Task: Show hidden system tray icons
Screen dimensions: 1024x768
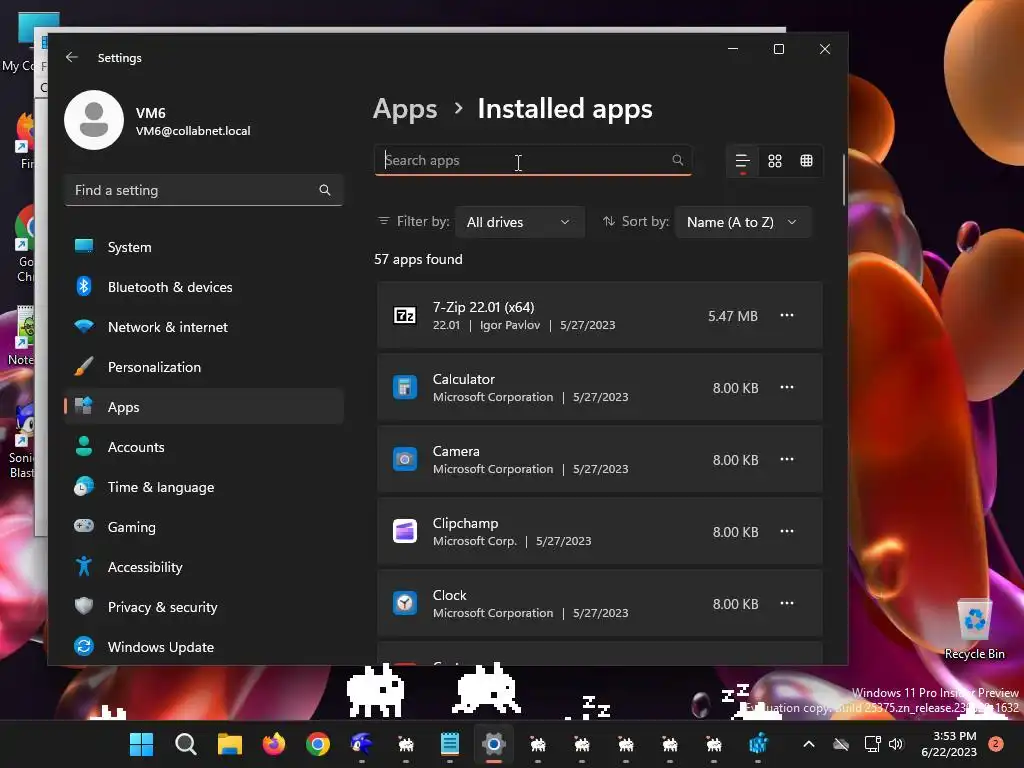Action: (x=808, y=744)
